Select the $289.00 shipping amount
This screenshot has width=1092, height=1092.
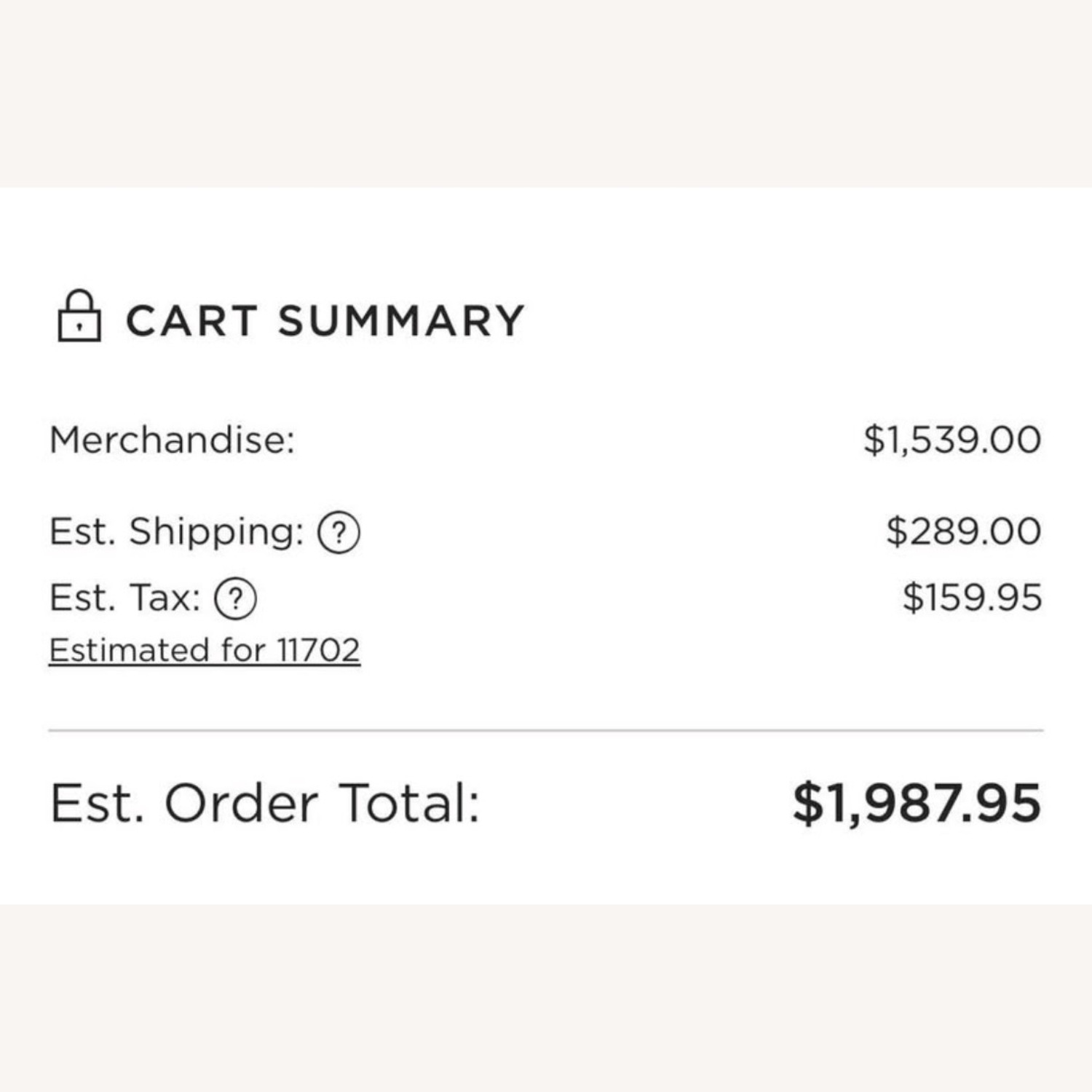pyautogui.click(x=965, y=531)
